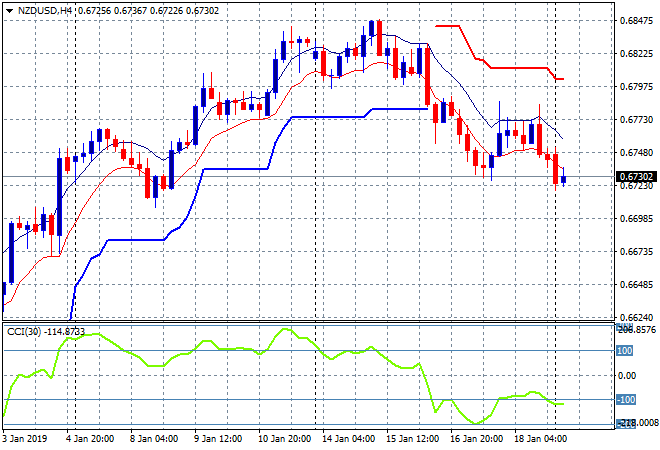Click the 4 Jan 20:00 time label
Viewport: 660px width, 450px height.
[x=89, y=439]
